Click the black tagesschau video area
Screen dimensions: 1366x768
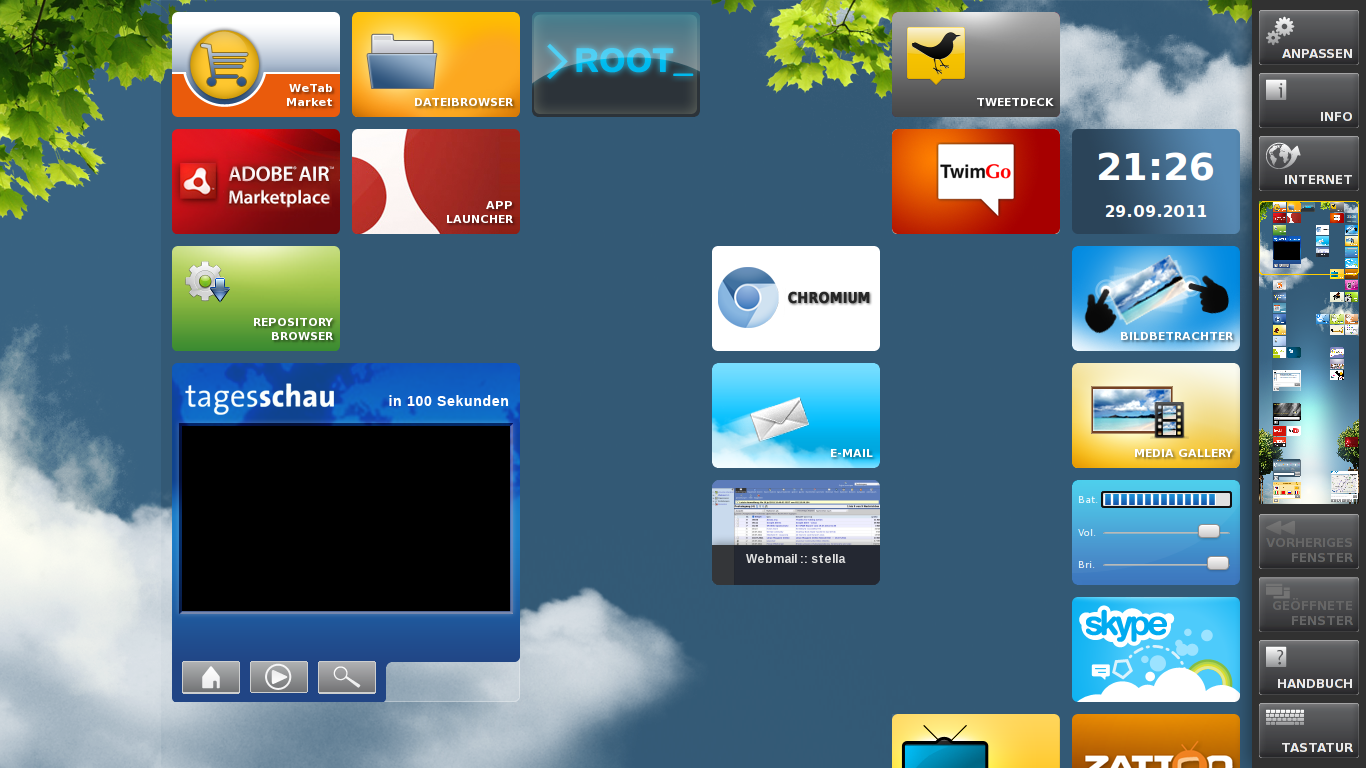[x=345, y=518]
